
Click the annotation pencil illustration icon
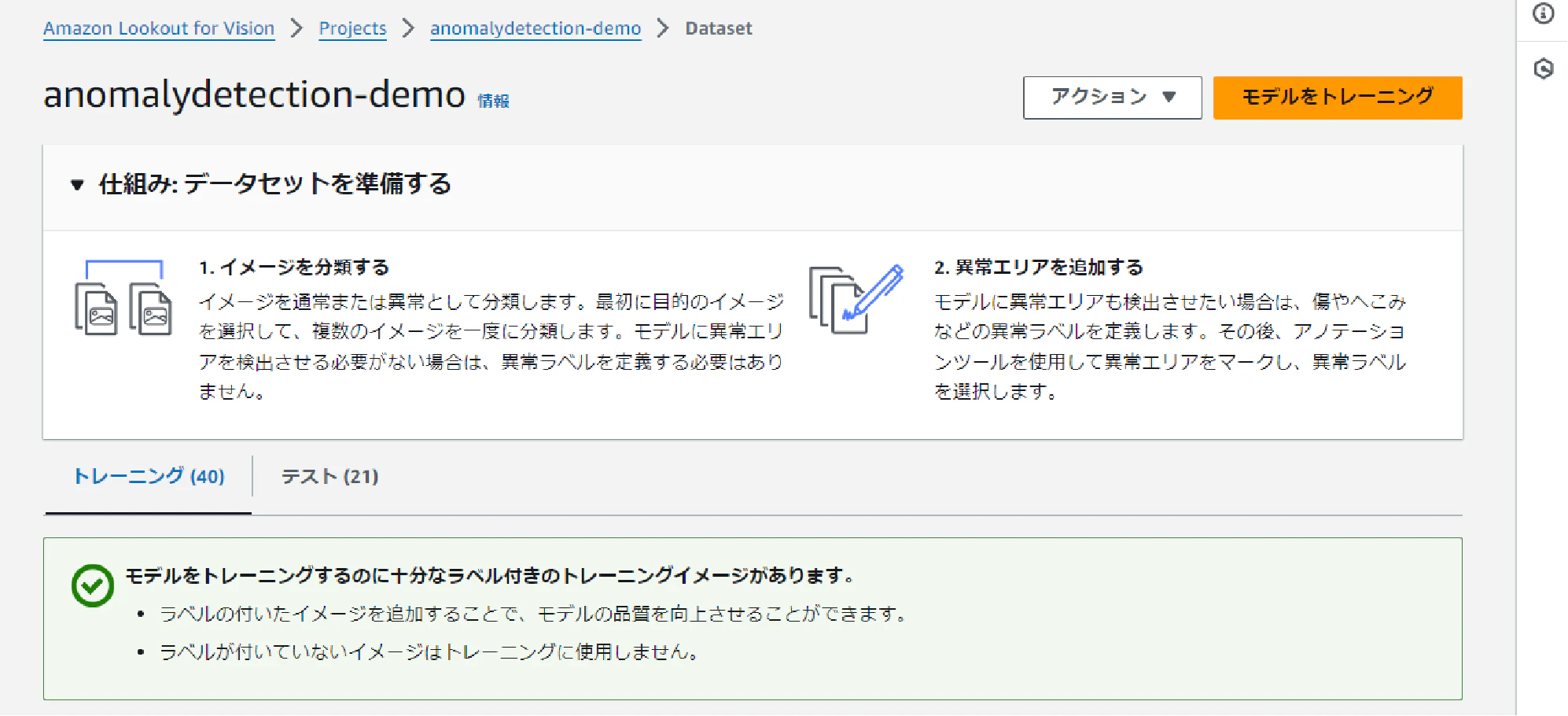click(x=856, y=299)
